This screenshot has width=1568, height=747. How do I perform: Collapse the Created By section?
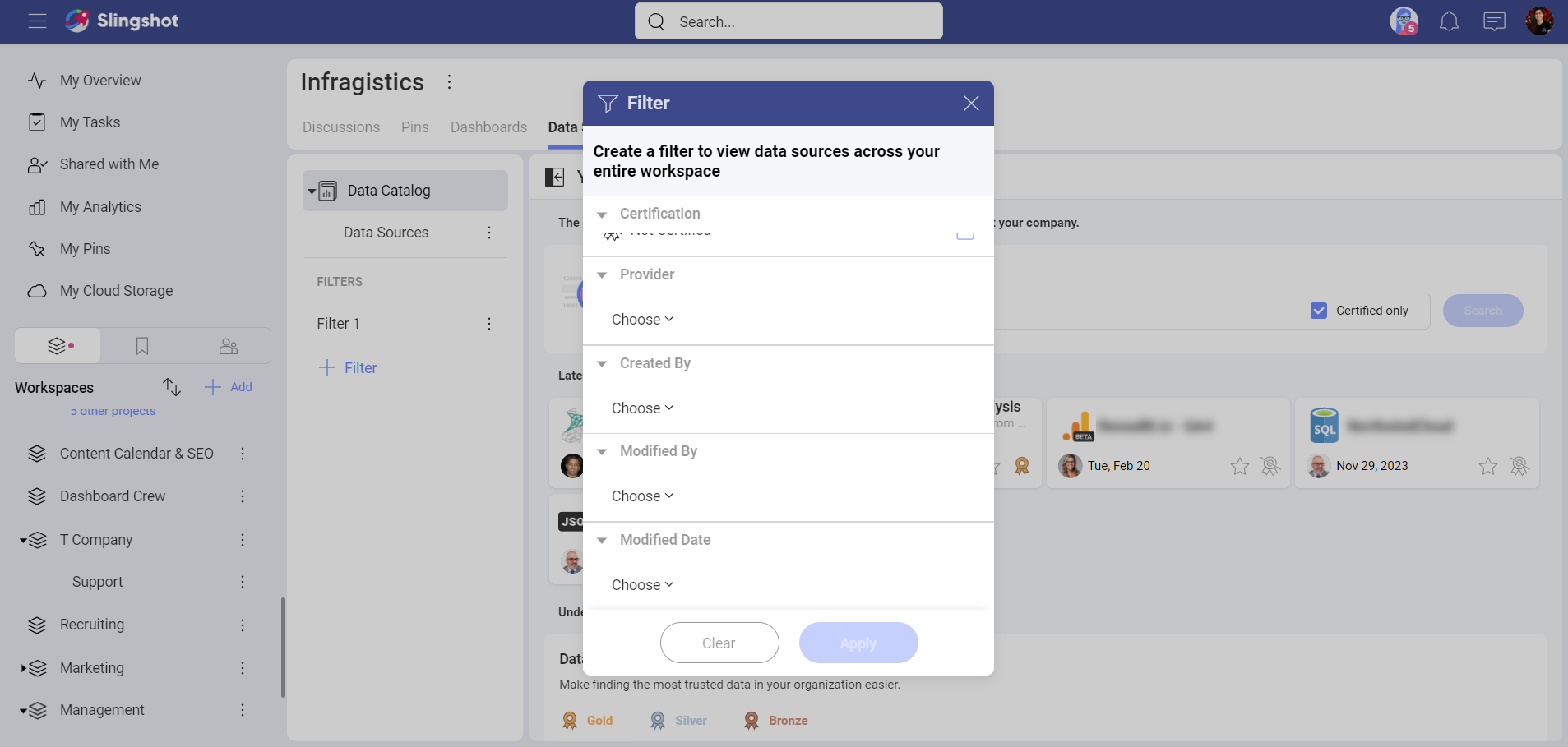click(602, 364)
